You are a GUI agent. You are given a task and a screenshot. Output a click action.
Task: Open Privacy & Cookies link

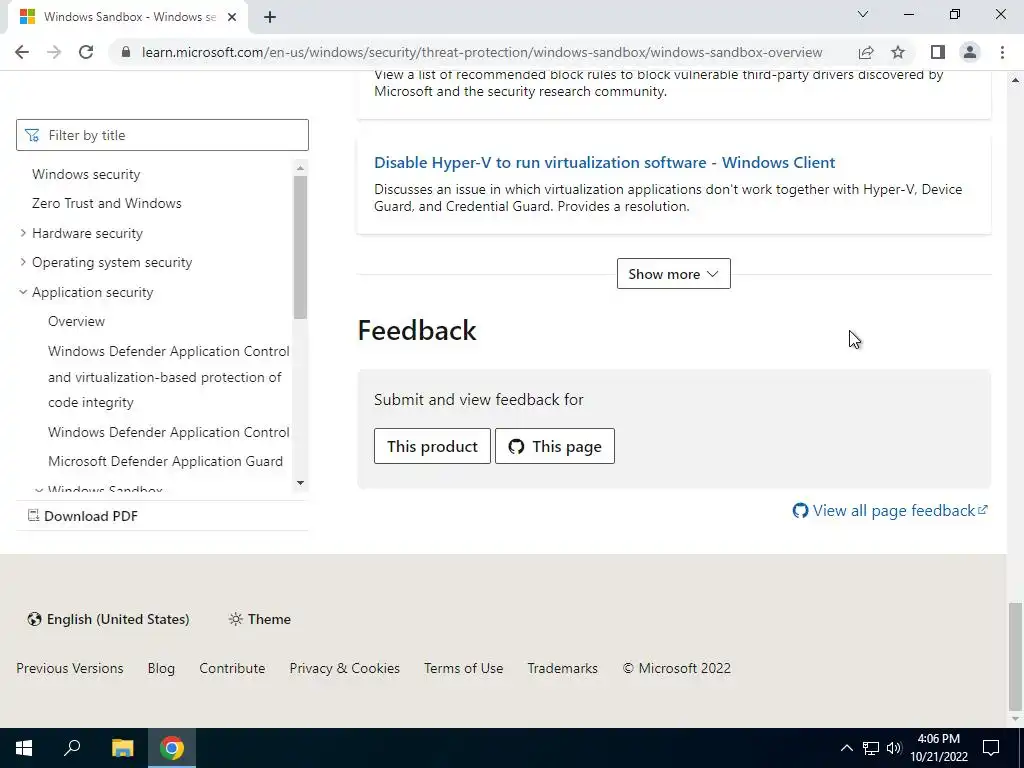(345, 668)
